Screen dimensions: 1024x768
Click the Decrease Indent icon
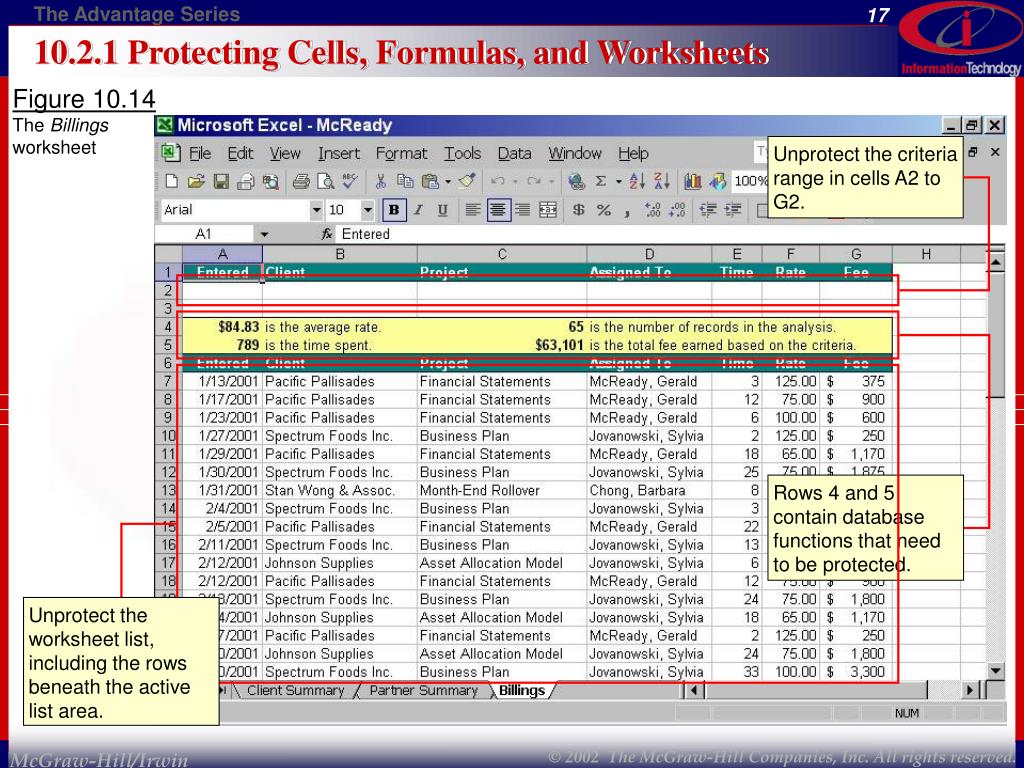tap(708, 210)
